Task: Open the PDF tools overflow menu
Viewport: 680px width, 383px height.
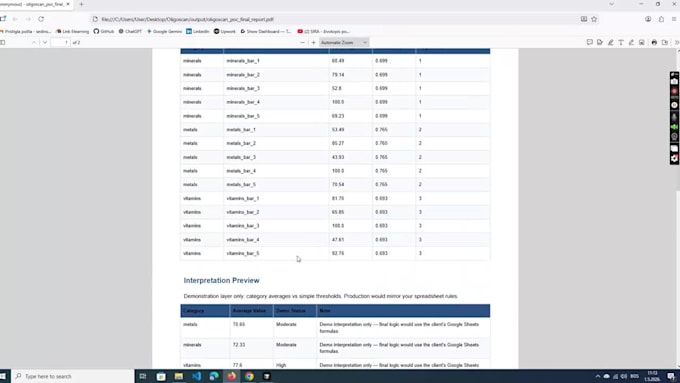Action: click(x=677, y=43)
